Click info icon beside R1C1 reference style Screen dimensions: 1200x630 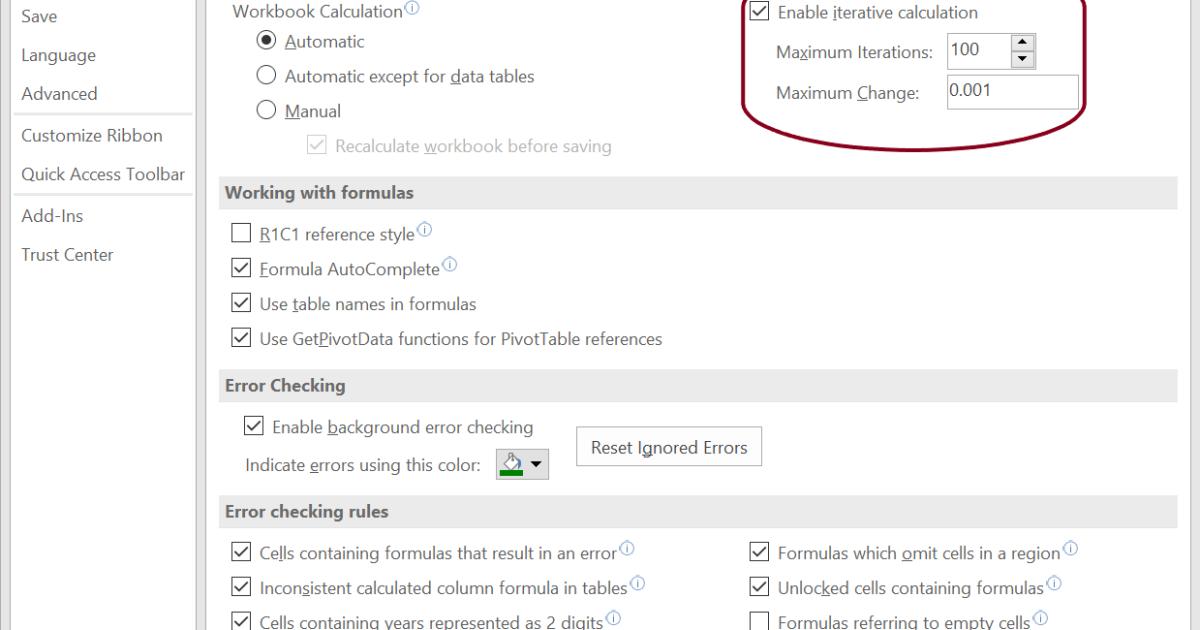[x=425, y=232]
